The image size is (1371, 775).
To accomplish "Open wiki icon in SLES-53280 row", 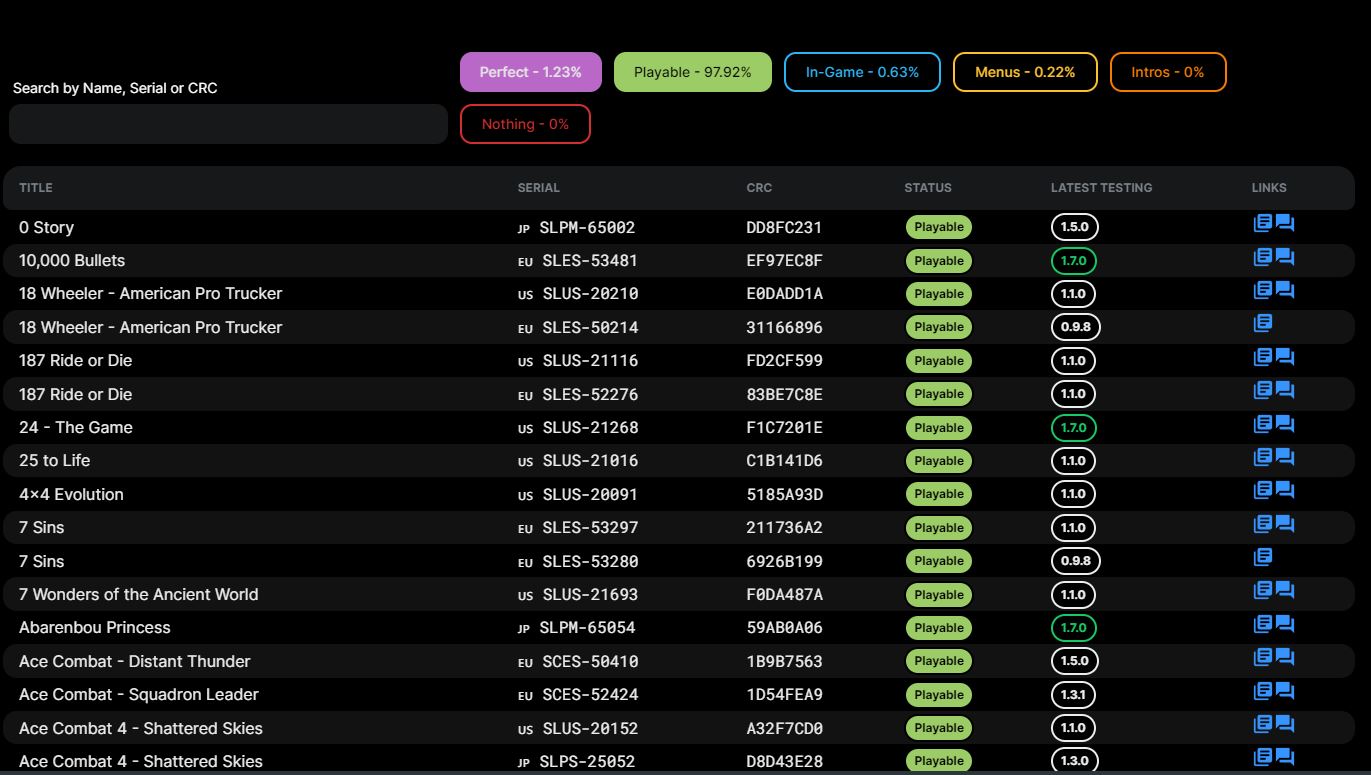I will tap(1263, 557).
